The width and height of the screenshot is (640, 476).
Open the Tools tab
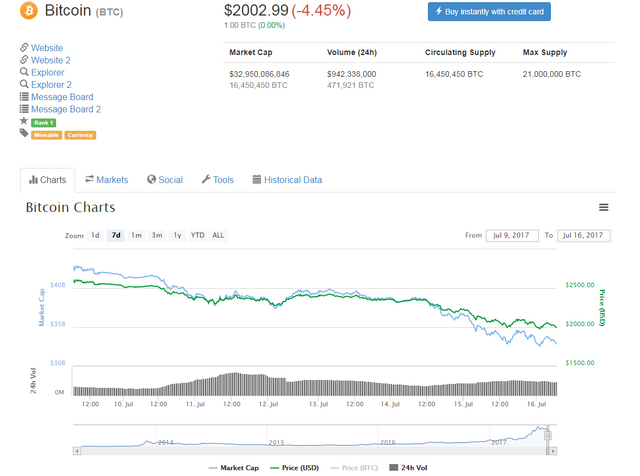[x=218, y=180]
